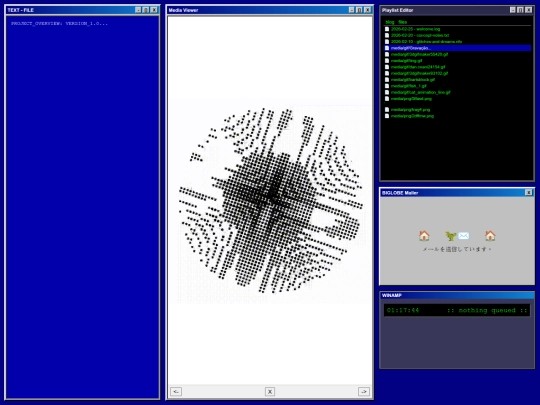This screenshot has height=405, width=540.
Task: Switch to the blog tab in Playlist Editor
Action: coord(390,22)
